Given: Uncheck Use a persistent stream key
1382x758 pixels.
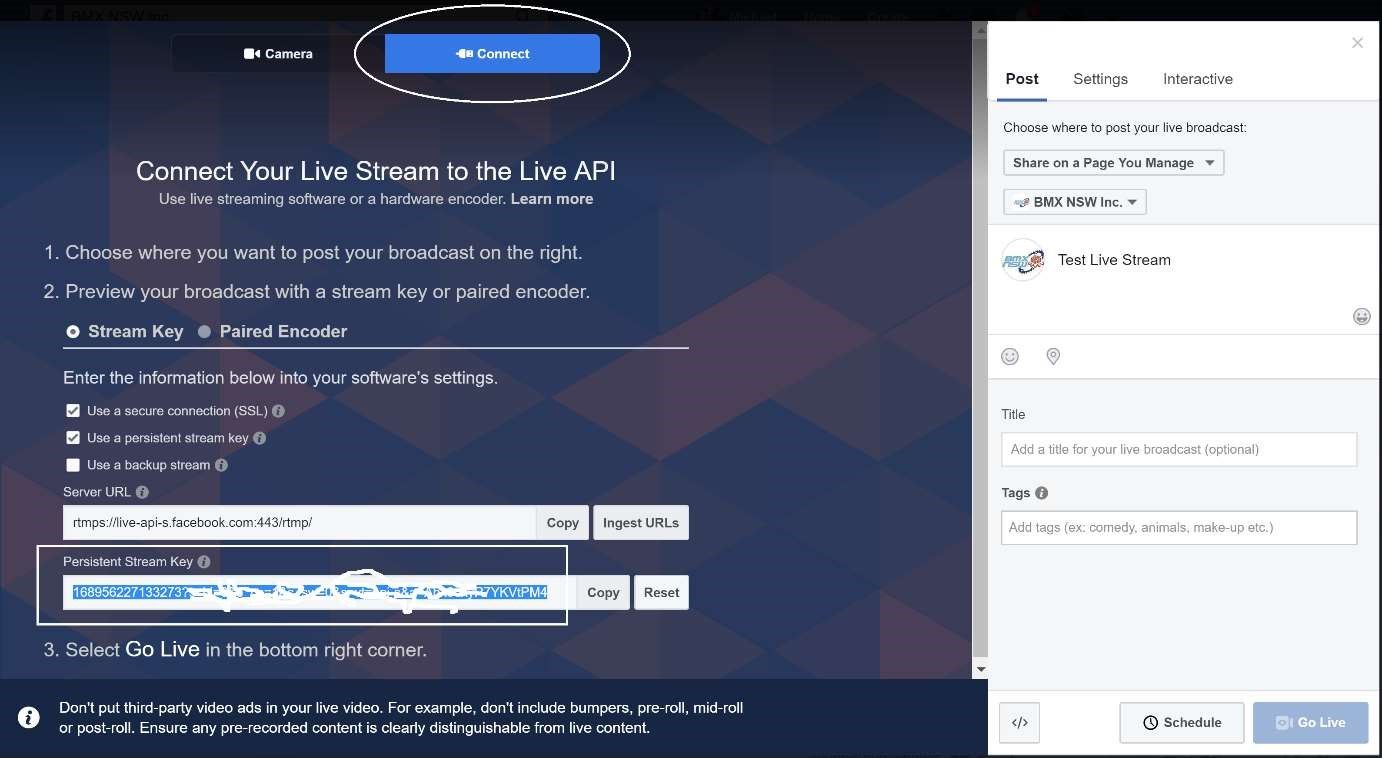Looking at the screenshot, I should [73, 438].
